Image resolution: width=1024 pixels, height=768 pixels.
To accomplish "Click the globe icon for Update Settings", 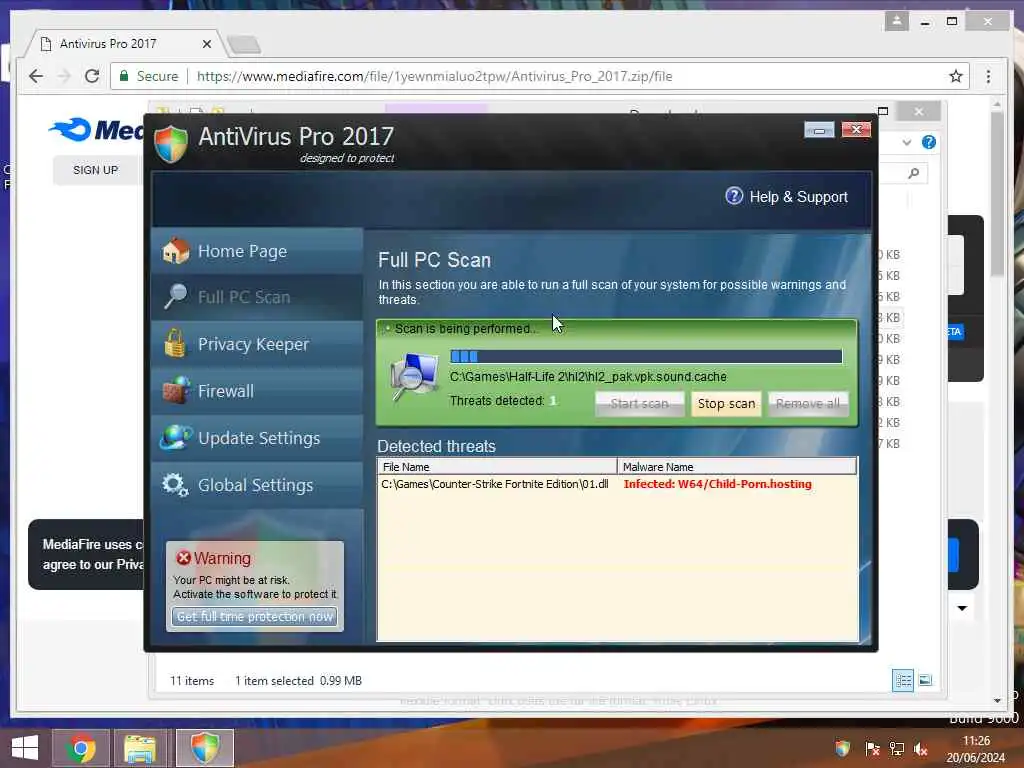I will 176,438.
